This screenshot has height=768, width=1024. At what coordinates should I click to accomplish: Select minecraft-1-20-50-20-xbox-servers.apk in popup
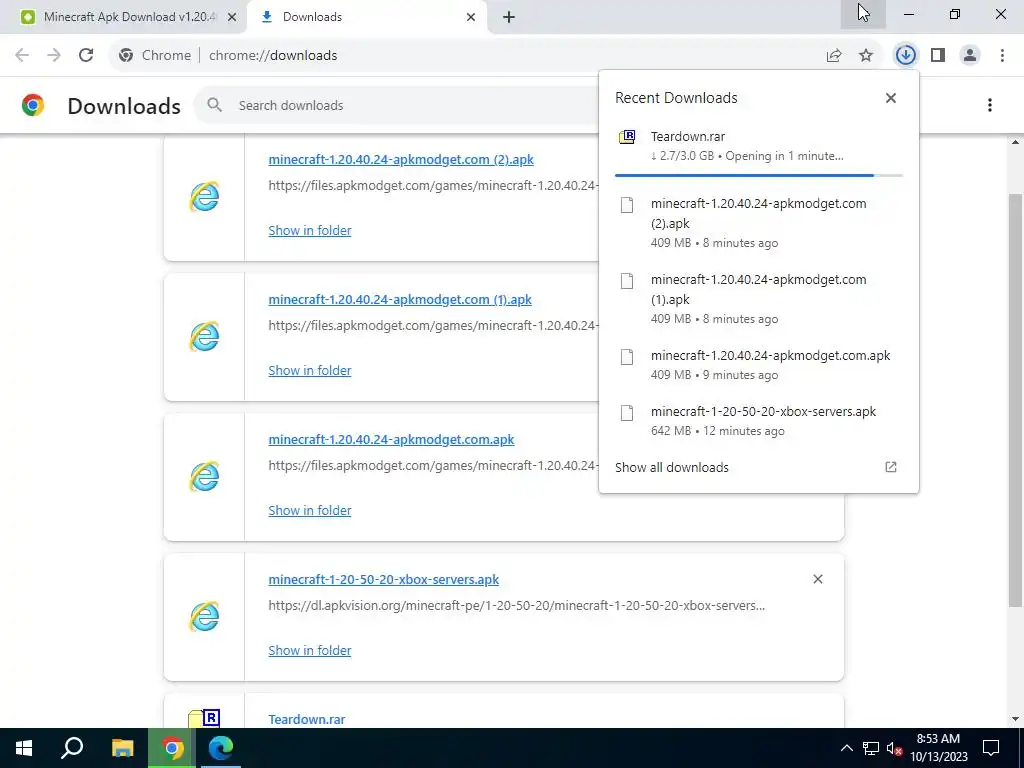point(758,421)
